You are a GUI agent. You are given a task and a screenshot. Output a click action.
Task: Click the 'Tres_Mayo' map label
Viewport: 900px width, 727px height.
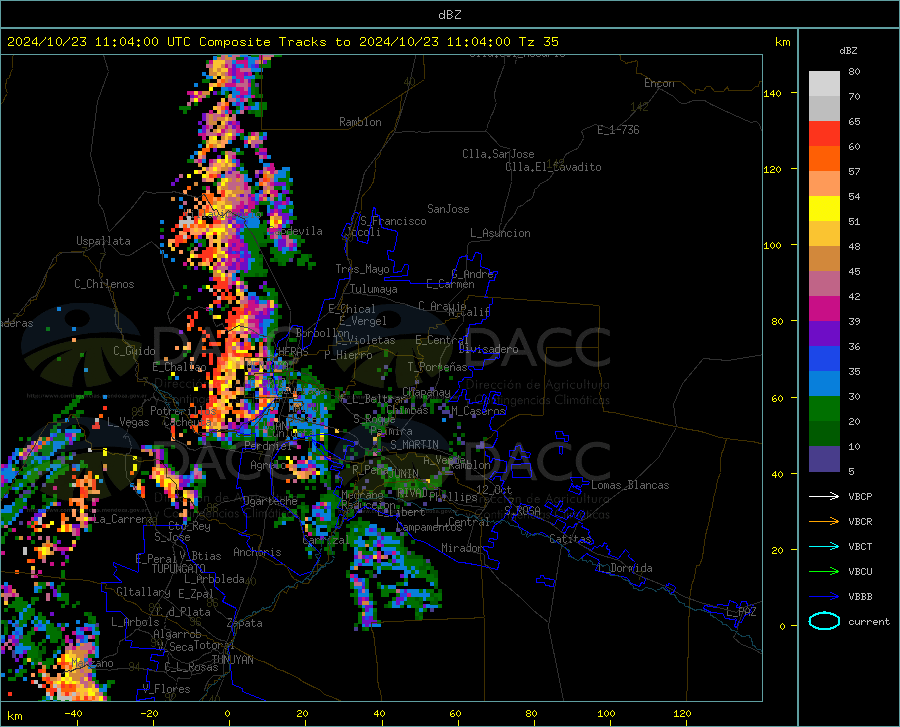[x=362, y=269]
